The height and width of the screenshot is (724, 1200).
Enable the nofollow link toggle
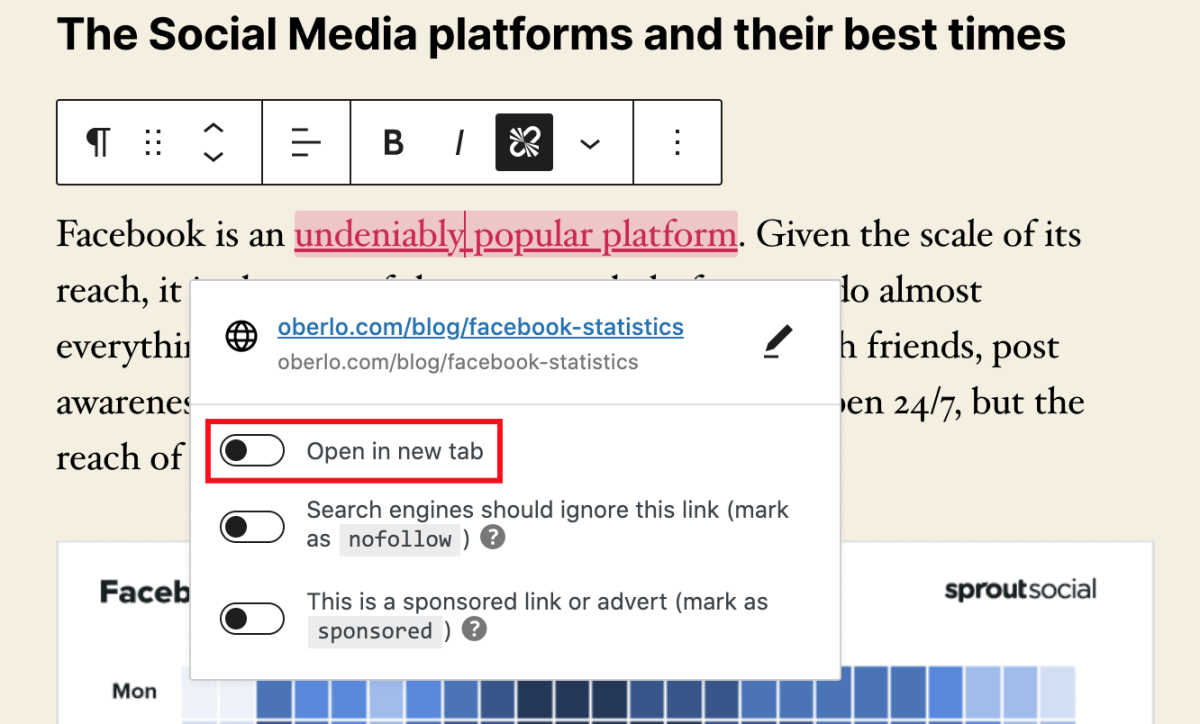(252, 525)
